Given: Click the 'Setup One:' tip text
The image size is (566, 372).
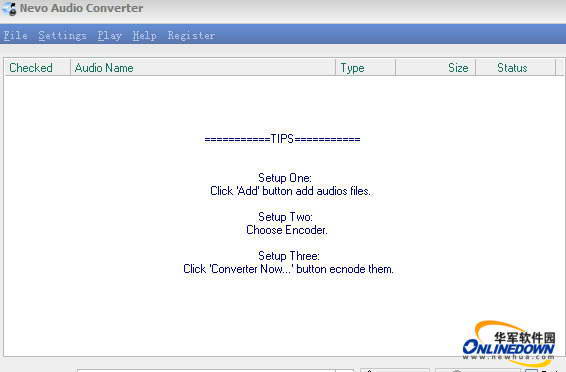Looking at the screenshot, I should (x=285, y=178).
